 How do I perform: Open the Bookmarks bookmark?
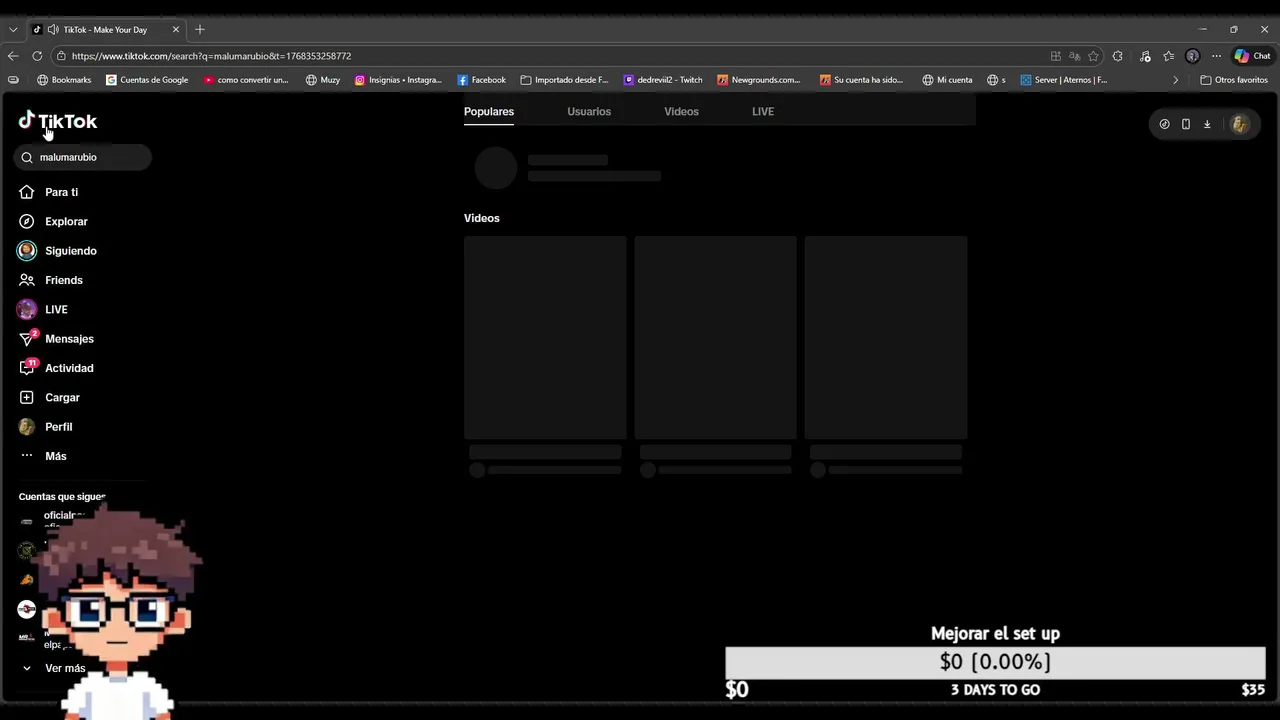(64, 80)
